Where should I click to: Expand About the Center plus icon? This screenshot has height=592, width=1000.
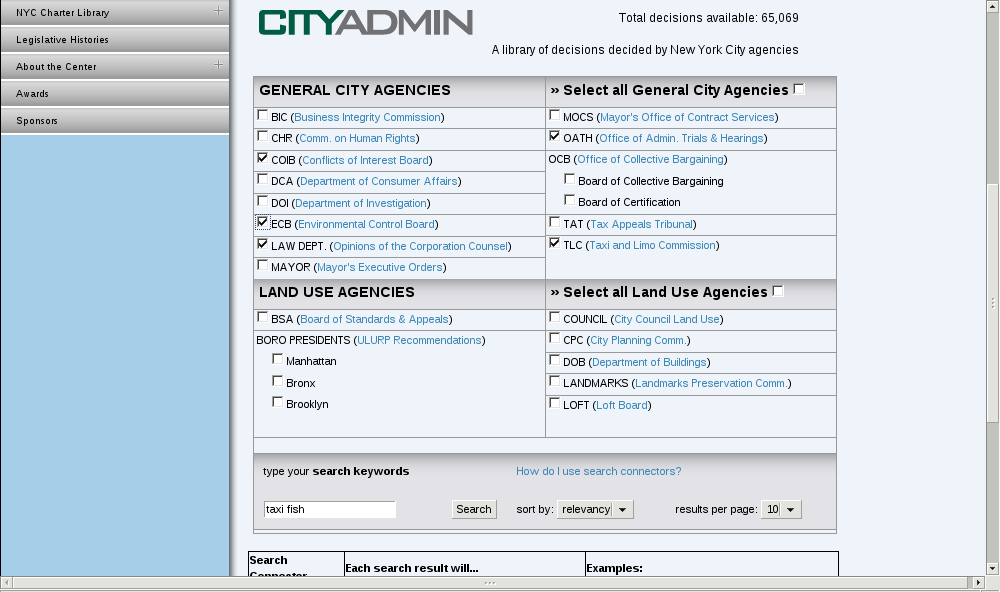(218, 64)
